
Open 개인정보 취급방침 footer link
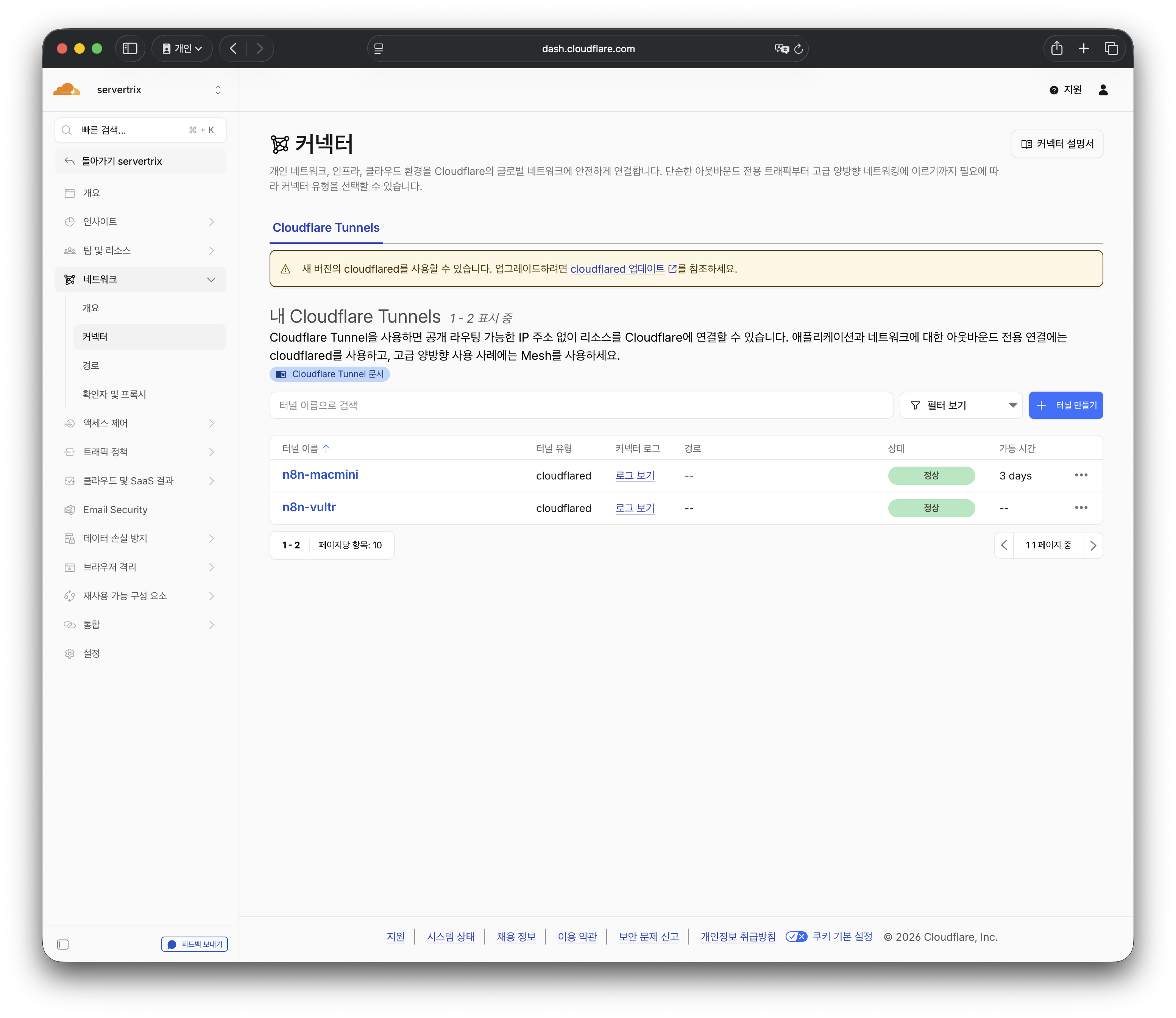tap(738, 937)
